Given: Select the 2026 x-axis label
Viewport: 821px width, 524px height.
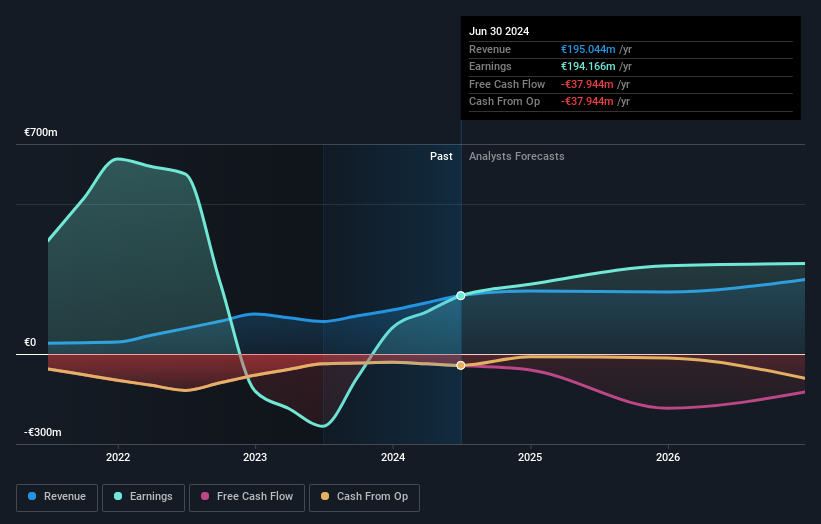Looking at the screenshot, I should point(668,457).
